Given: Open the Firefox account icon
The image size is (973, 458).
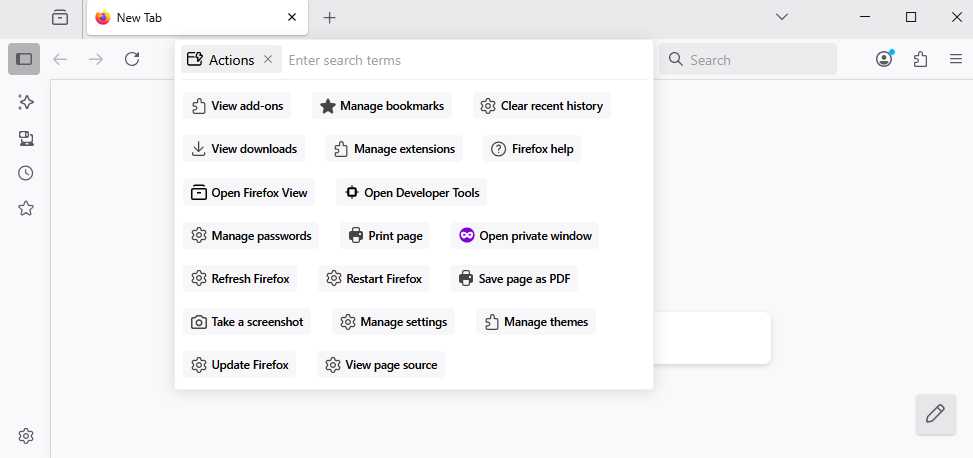Looking at the screenshot, I should pos(884,60).
